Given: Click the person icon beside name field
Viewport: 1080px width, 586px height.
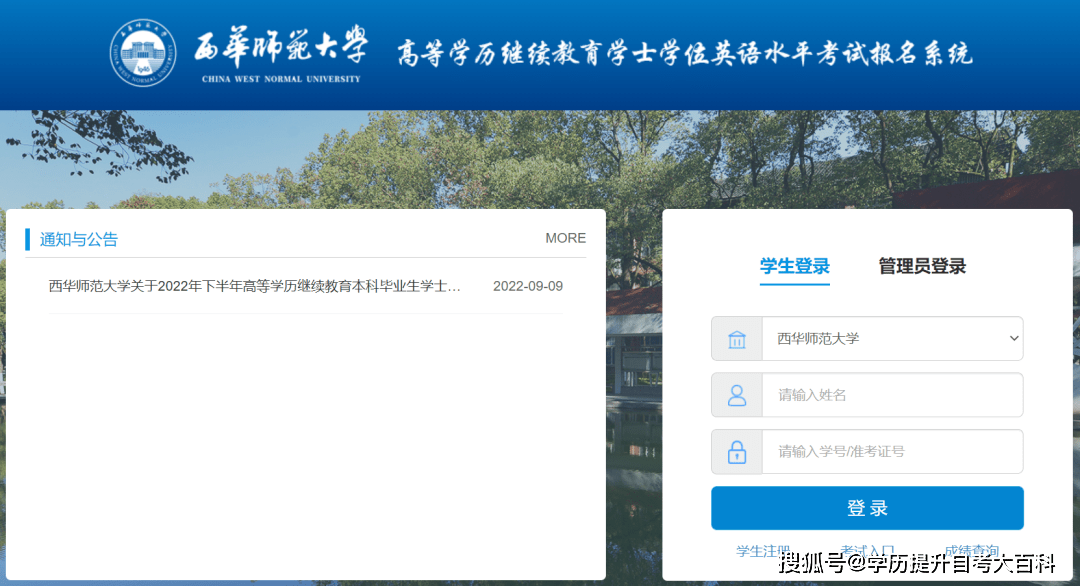Looking at the screenshot, I should [737, 395].
